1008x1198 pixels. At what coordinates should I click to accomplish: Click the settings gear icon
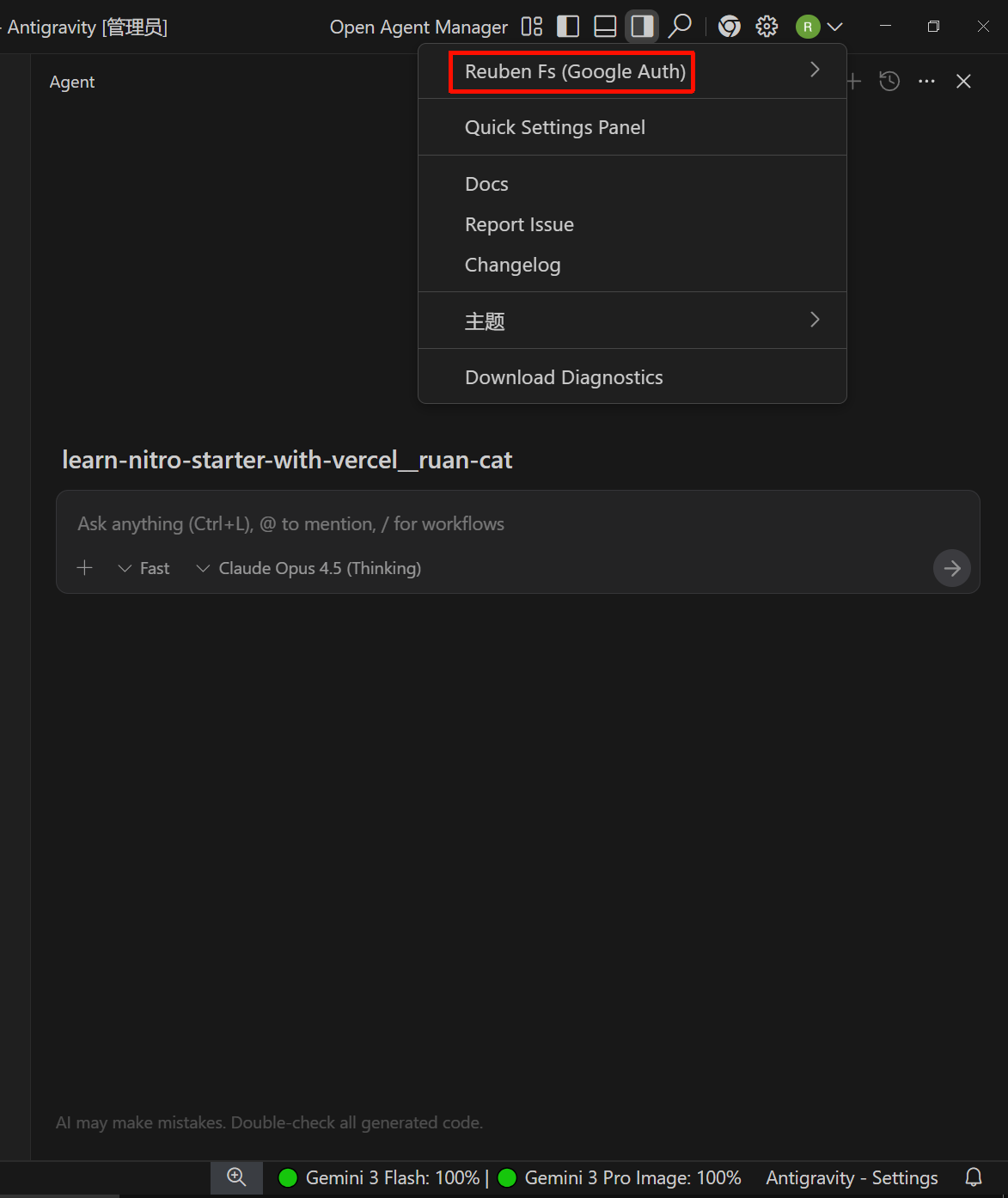[767, 27]
